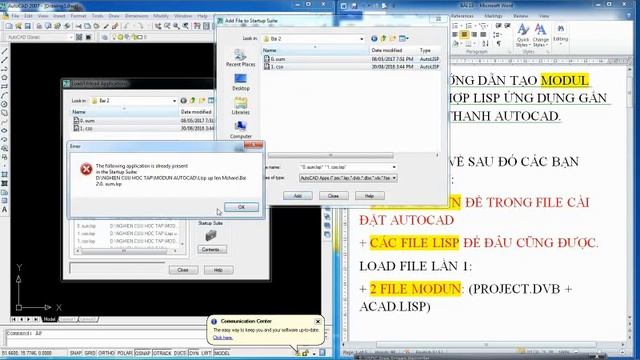Click Close in Add File to Startup Suite dialog
Screen dimensions: 640x360
coord(333,196)
